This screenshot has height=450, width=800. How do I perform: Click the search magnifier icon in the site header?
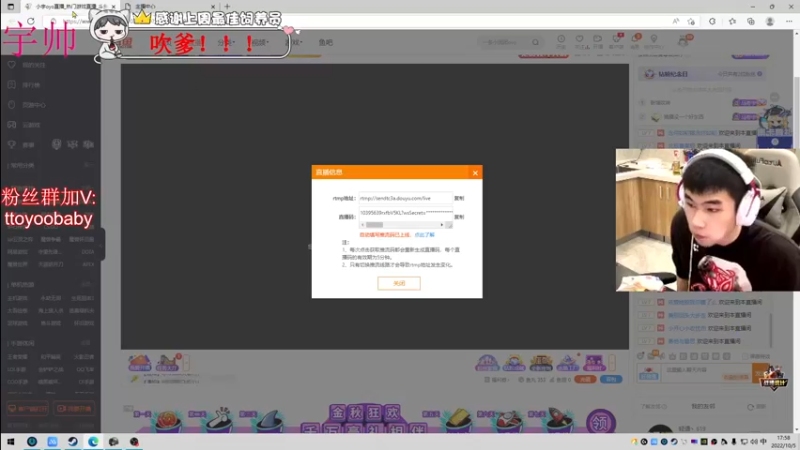tap(535, 42)
